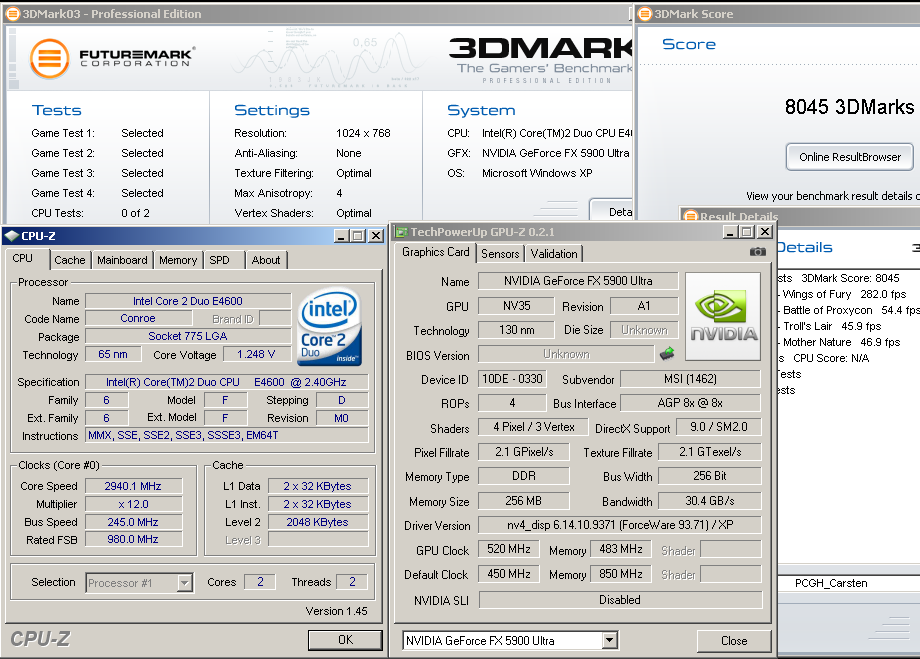Close the CPU-Z window
This screenshot has height=659, width=920.
(x=376, y=236)
